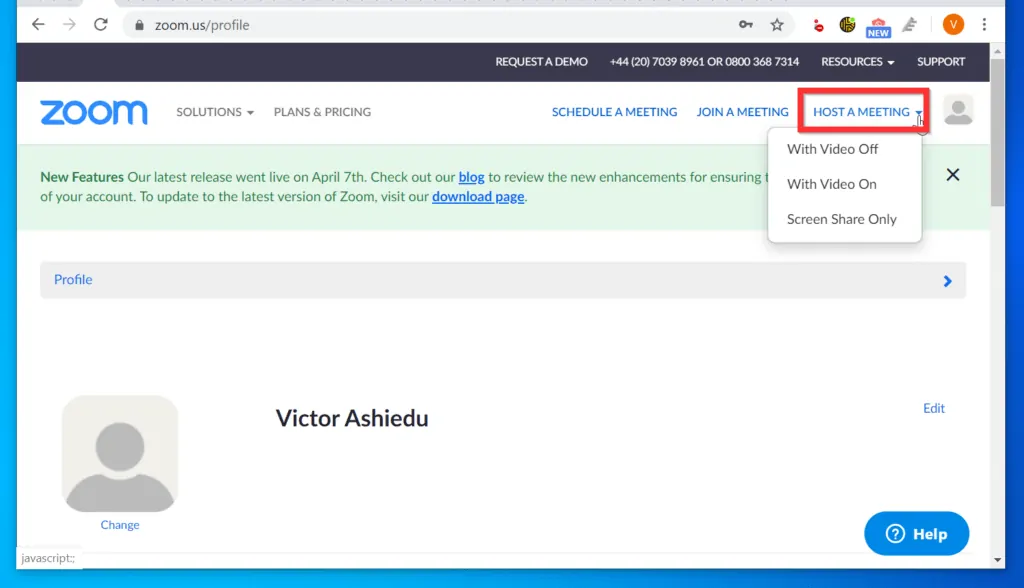Click the grey pen extension icon

(x=910, y=25)
